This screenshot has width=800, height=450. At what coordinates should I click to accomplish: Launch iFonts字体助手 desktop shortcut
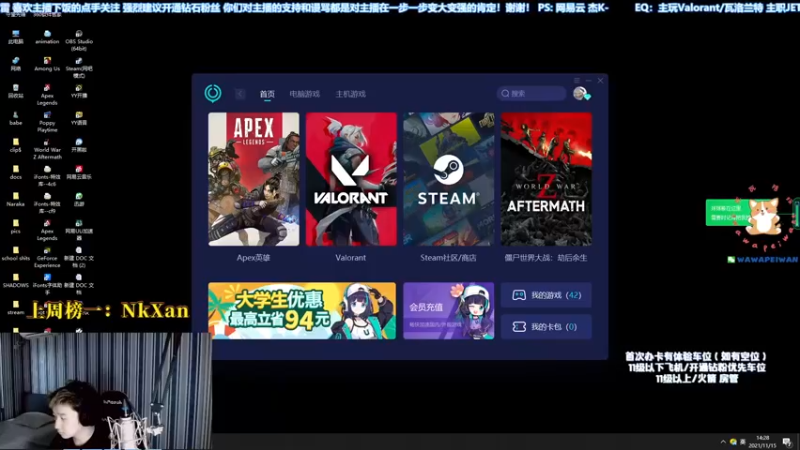[x=47, y=284]
